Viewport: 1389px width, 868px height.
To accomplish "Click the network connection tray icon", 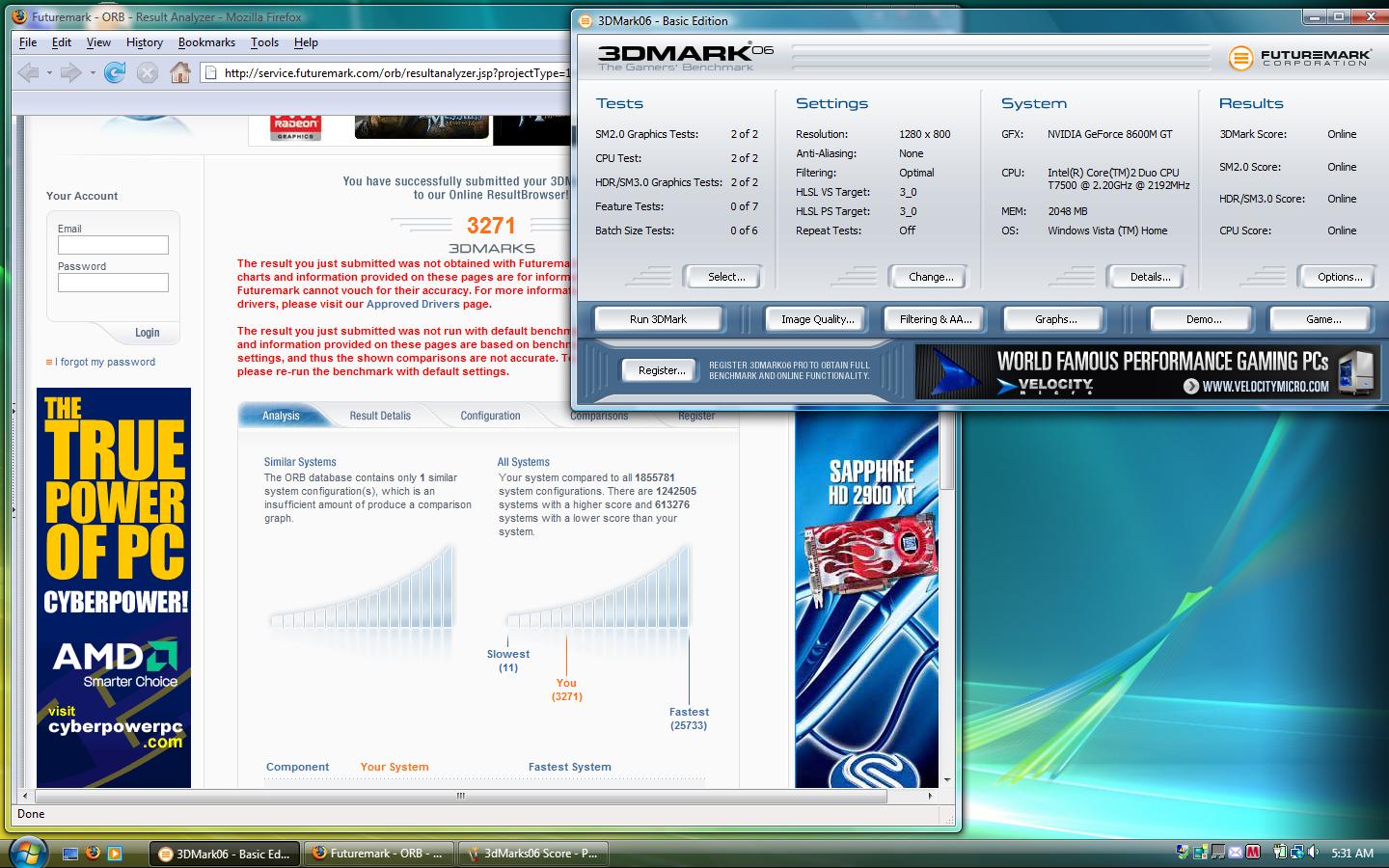I will [1295, 853].
